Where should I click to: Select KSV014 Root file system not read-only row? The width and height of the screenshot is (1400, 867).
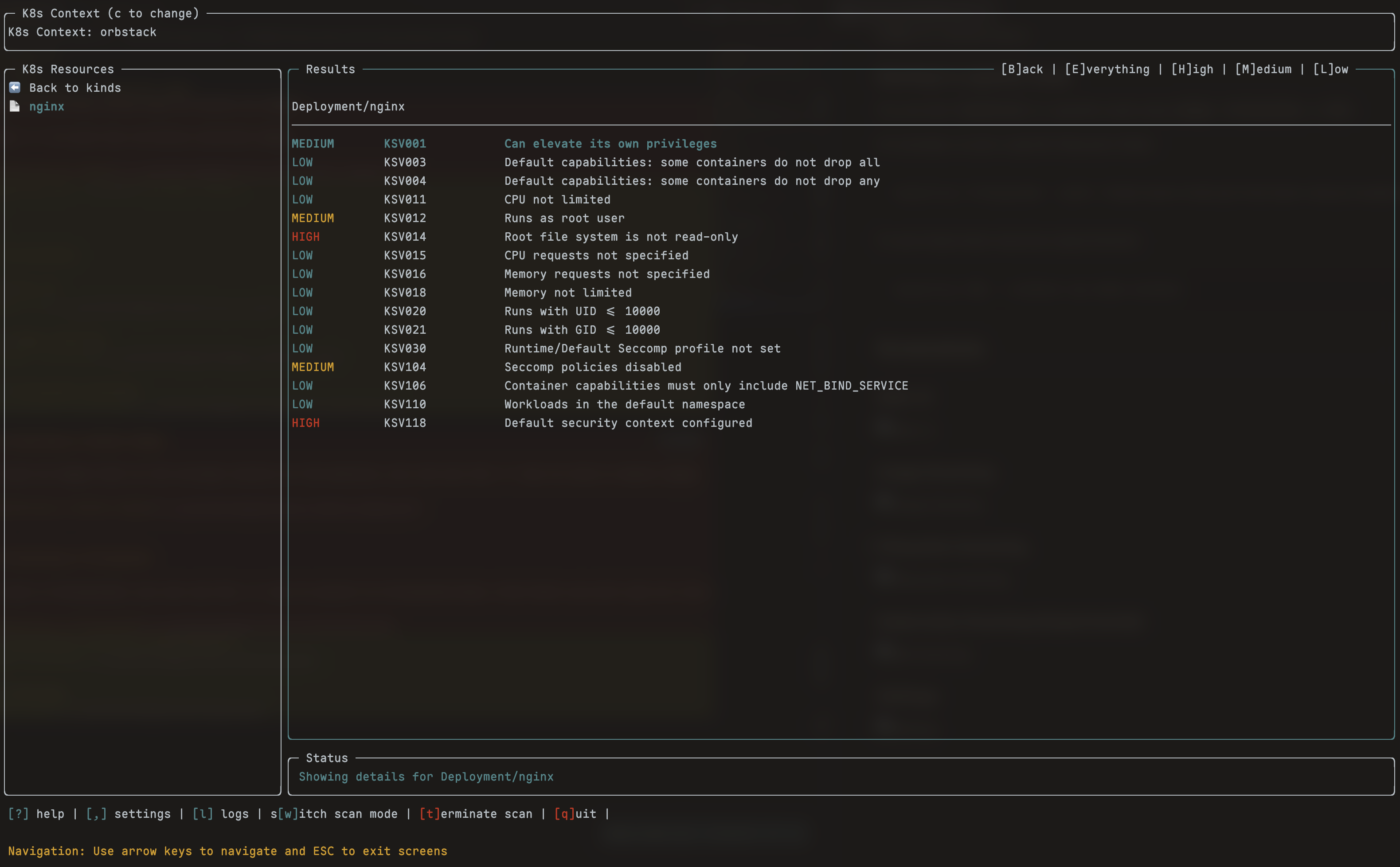click(x=841, y=237)
